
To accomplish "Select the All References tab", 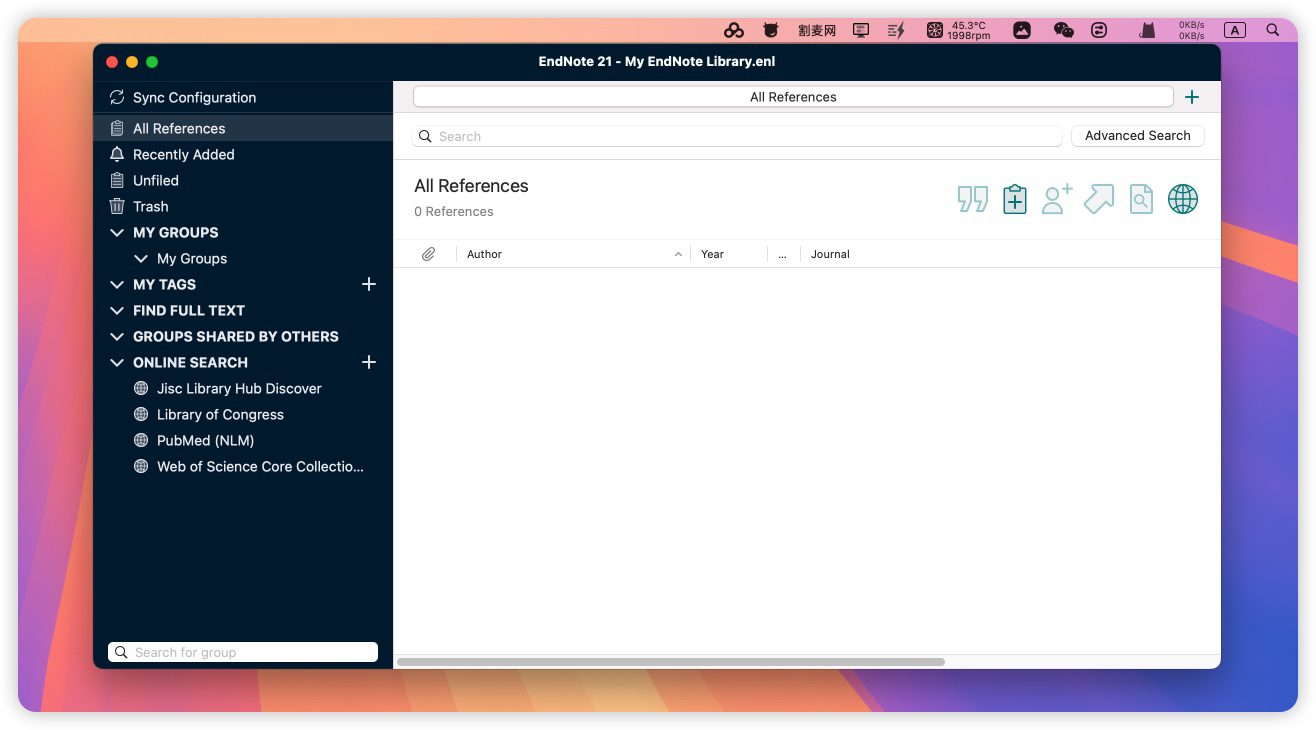I will pyautogui.click(x=792, y=97).
